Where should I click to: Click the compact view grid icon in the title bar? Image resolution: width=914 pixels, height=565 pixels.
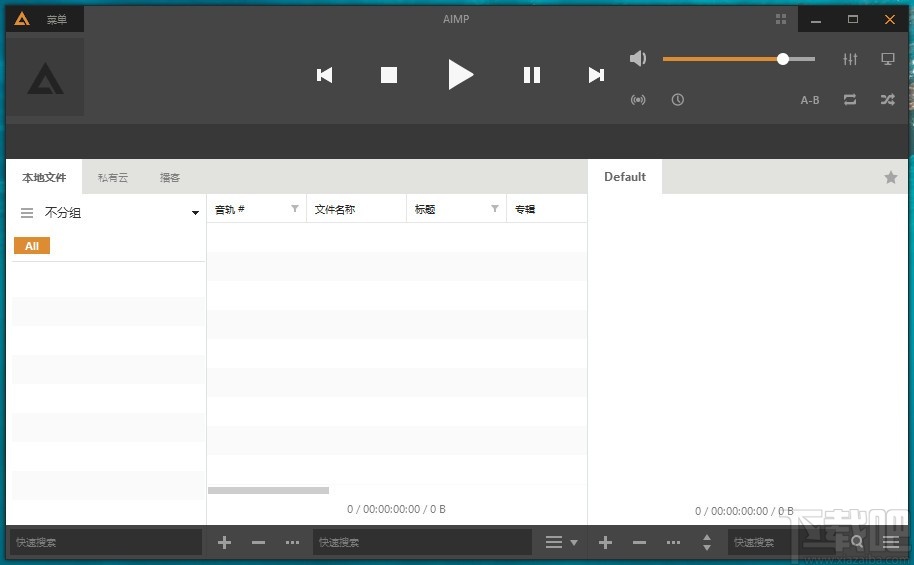781,19
